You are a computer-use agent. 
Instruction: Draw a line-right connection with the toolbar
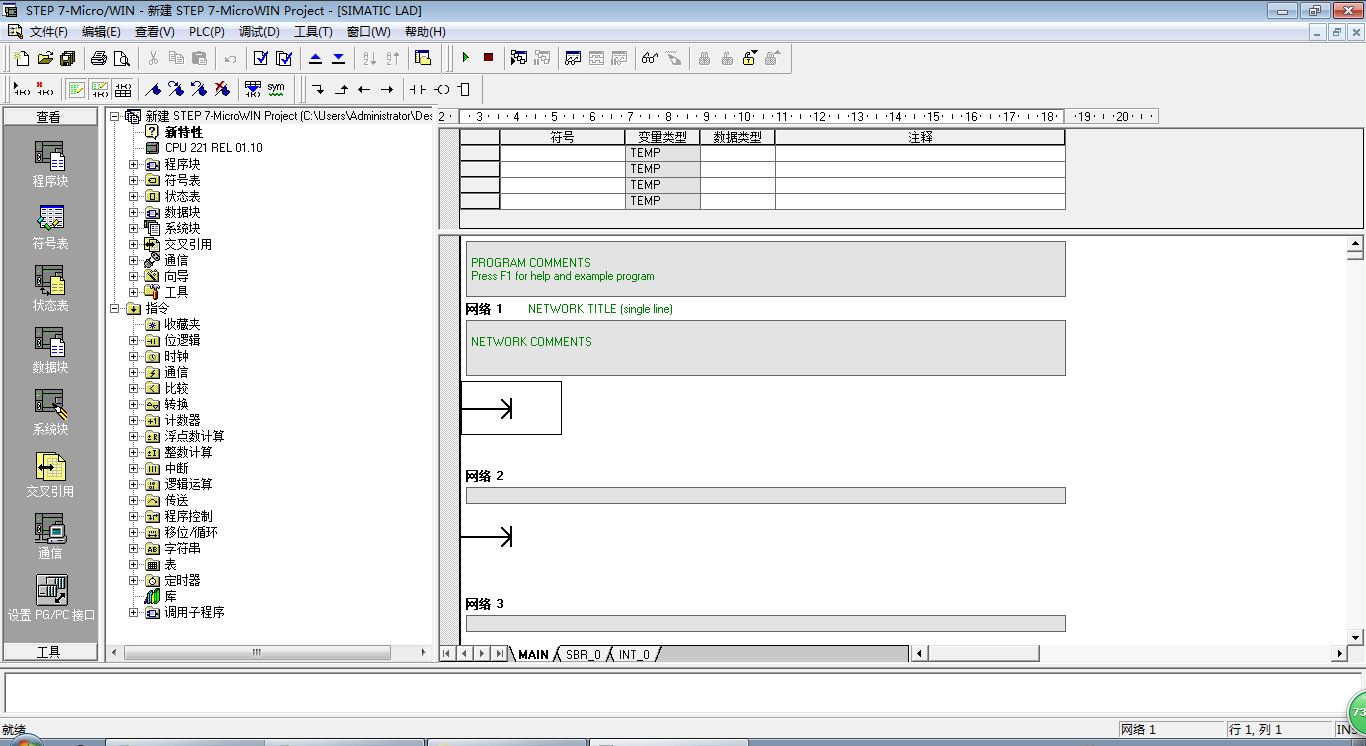[x=387, y=89]
